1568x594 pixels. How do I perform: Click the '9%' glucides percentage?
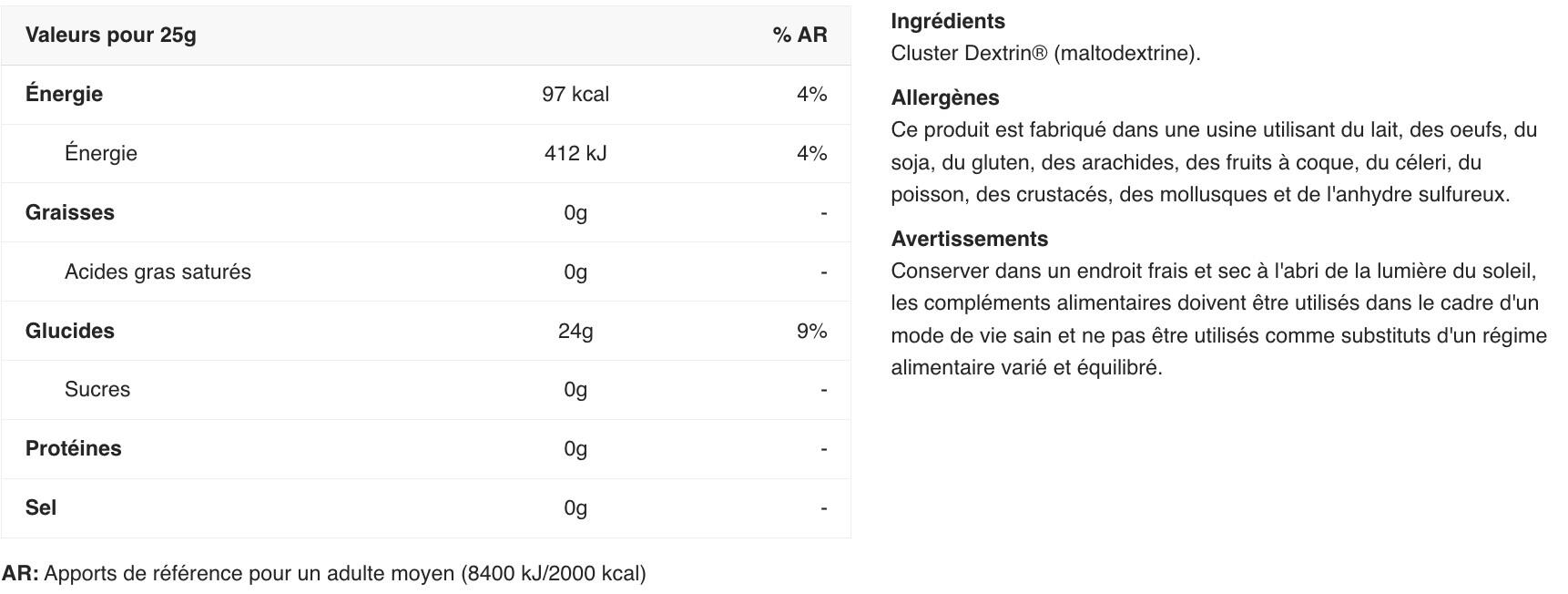point(811,332)
